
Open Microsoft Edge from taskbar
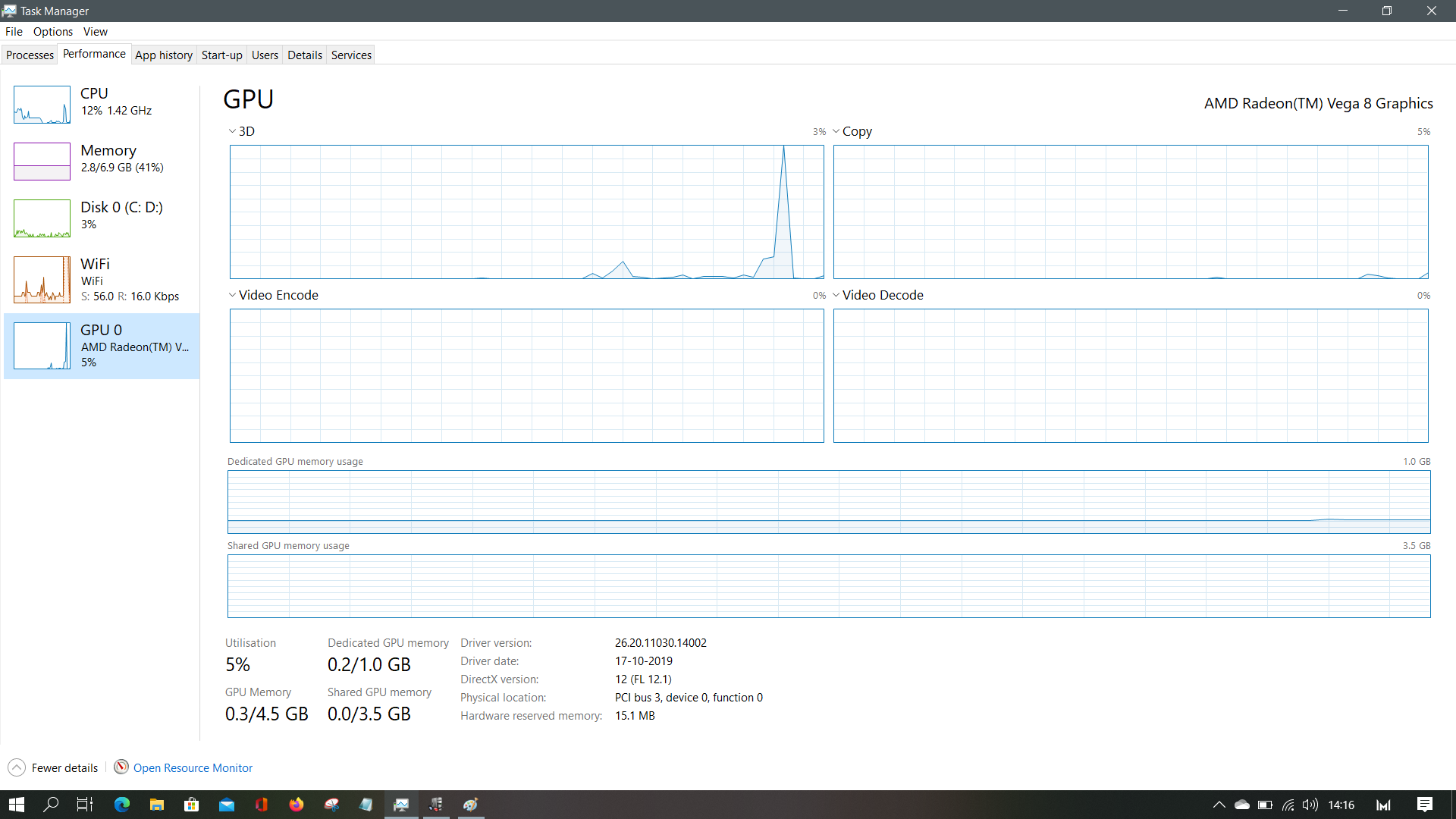(x=121, y=805)
